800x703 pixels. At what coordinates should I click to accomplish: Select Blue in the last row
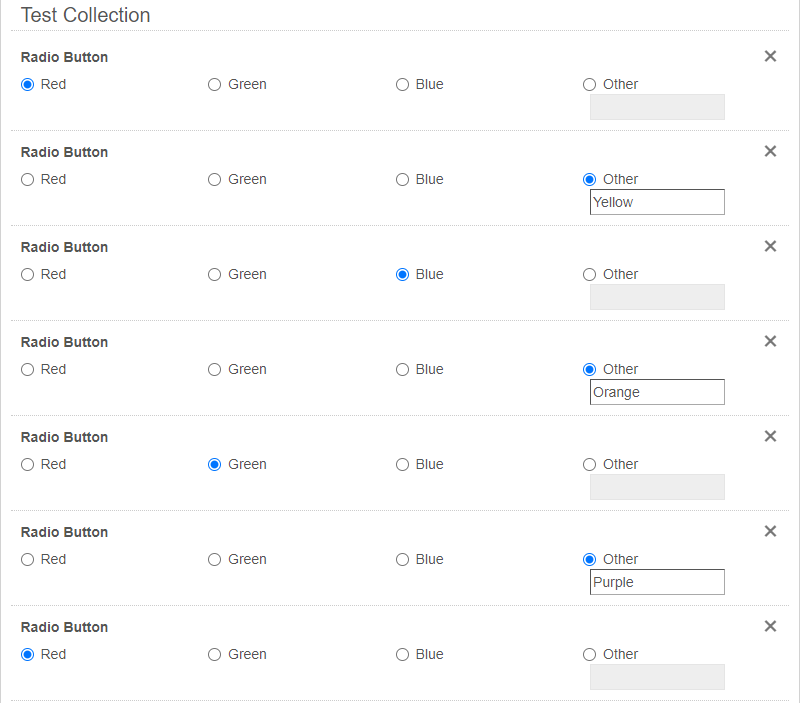tap(402, 655)
